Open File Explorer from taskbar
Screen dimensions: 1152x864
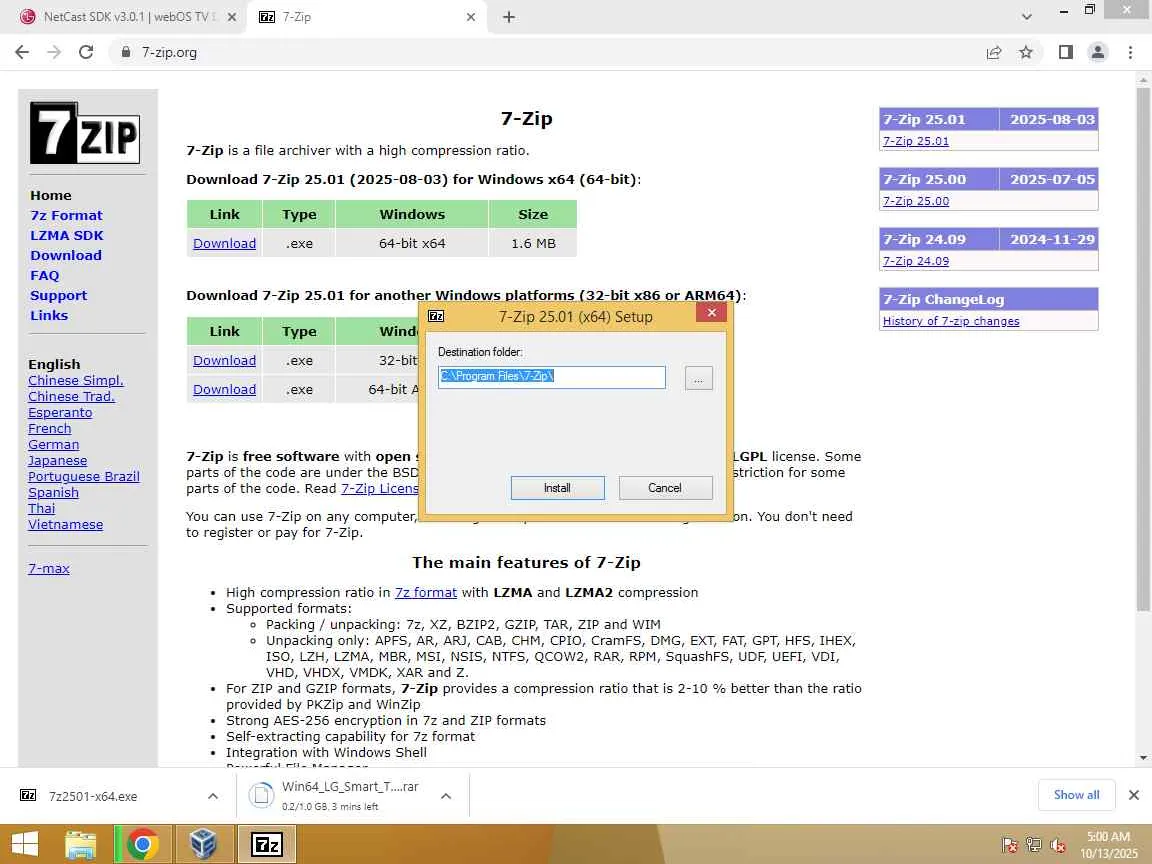click(x=81, y=845)
